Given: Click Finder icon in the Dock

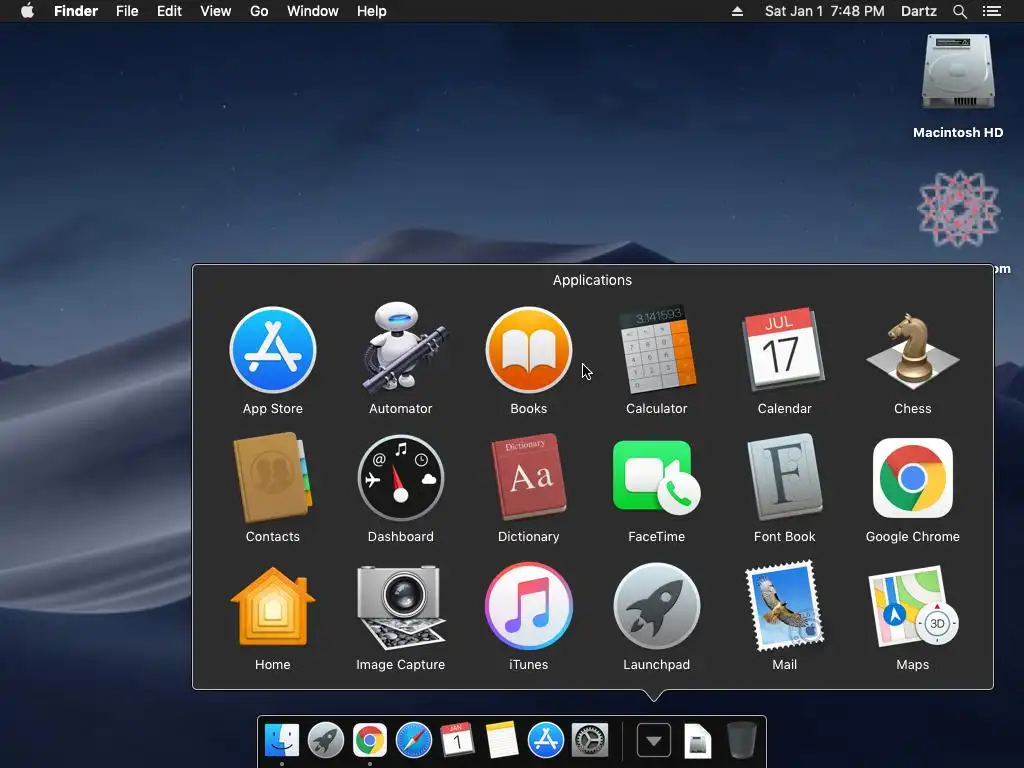Looking at the screenshot, I should 282,741.
